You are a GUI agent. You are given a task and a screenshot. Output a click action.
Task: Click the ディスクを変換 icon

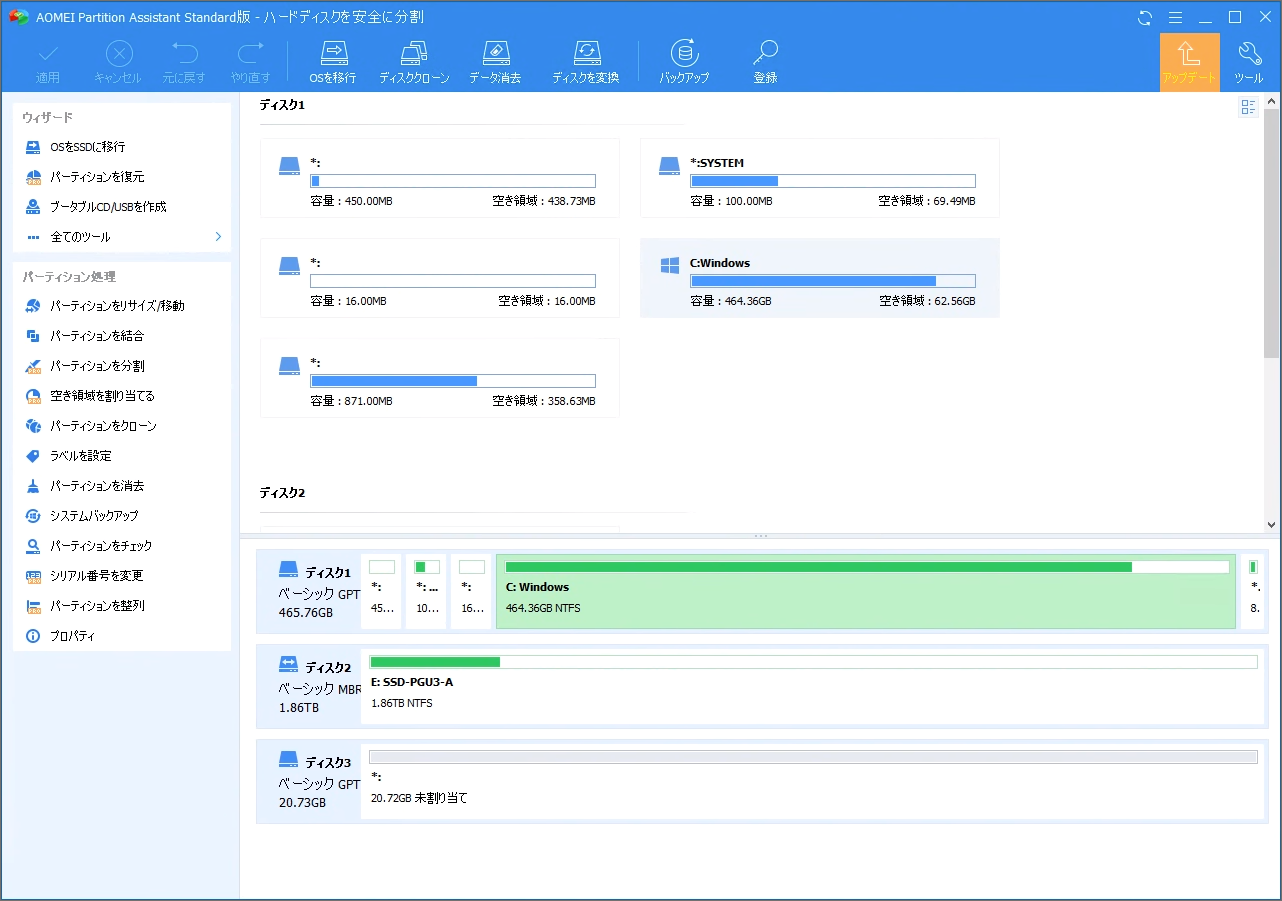point(585,62)
